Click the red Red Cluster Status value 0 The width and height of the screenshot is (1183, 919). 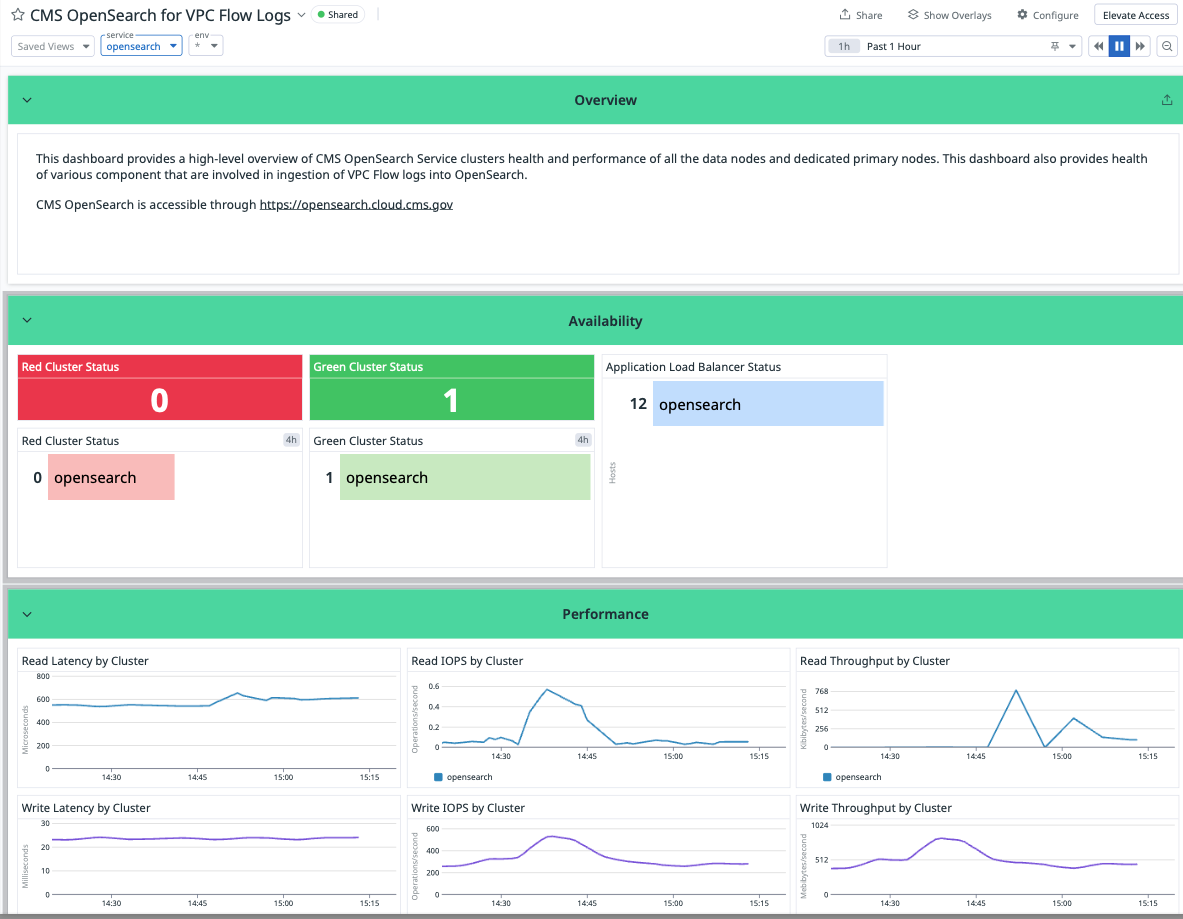[x=159, y=400]
